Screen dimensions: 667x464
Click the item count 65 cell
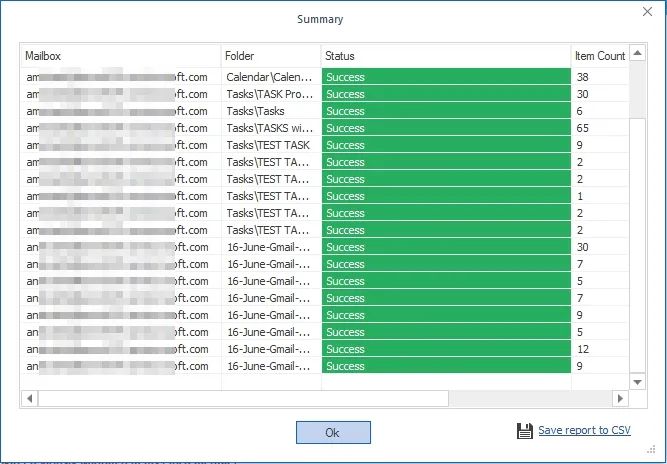[x=600, y=128]
